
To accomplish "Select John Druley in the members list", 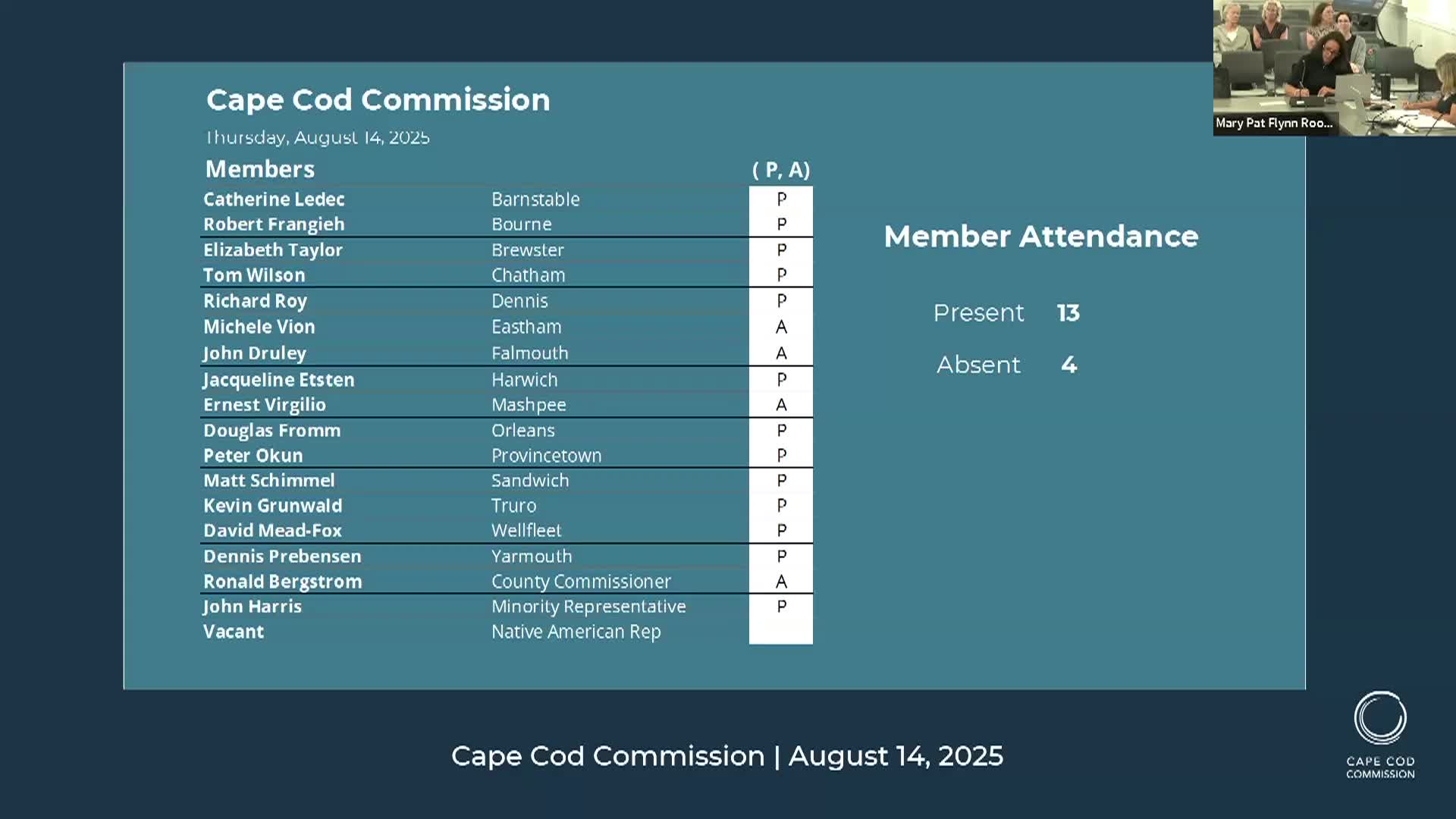I will pyautogui.click(x=254, y=353).
